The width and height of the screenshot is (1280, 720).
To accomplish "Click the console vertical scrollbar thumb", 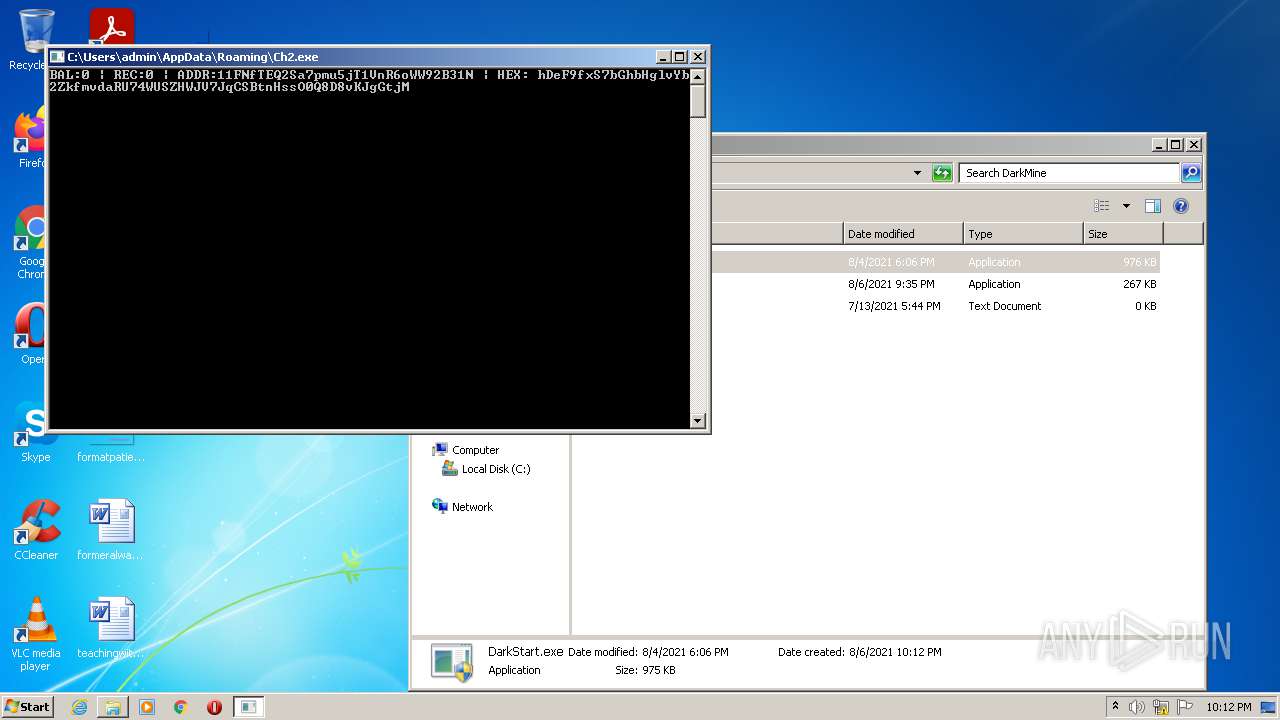I will pyautogui.click(x=698, y=100).
